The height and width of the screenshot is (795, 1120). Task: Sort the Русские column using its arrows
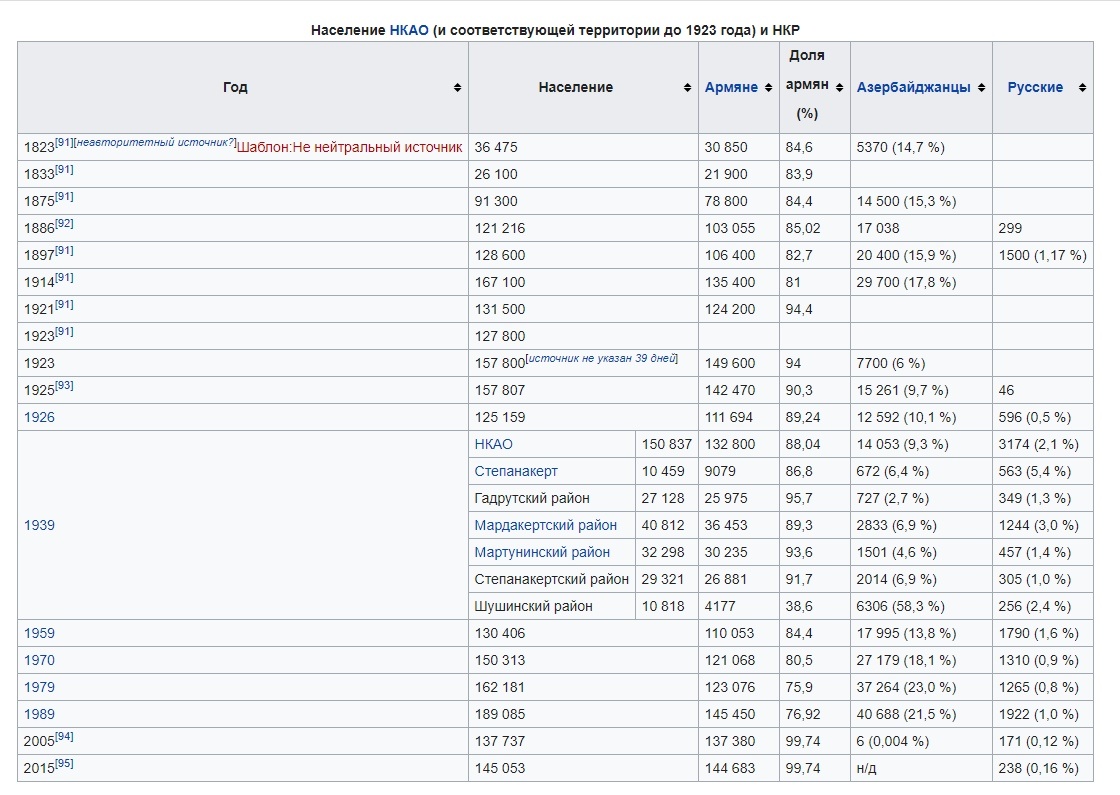1081,88
